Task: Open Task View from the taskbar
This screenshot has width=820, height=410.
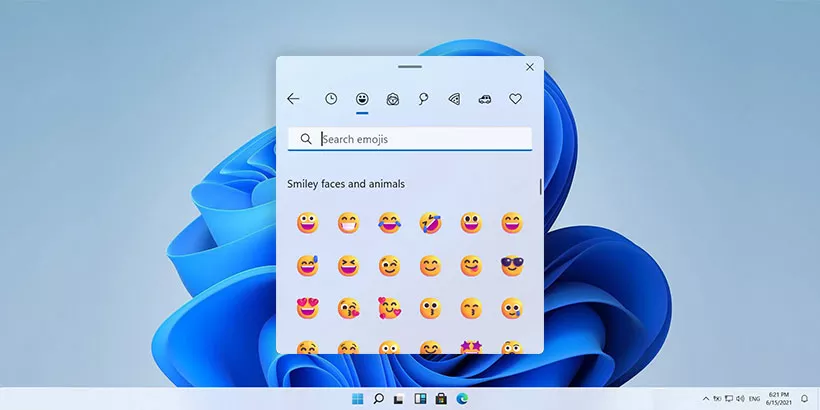Action: click(399, 399)
